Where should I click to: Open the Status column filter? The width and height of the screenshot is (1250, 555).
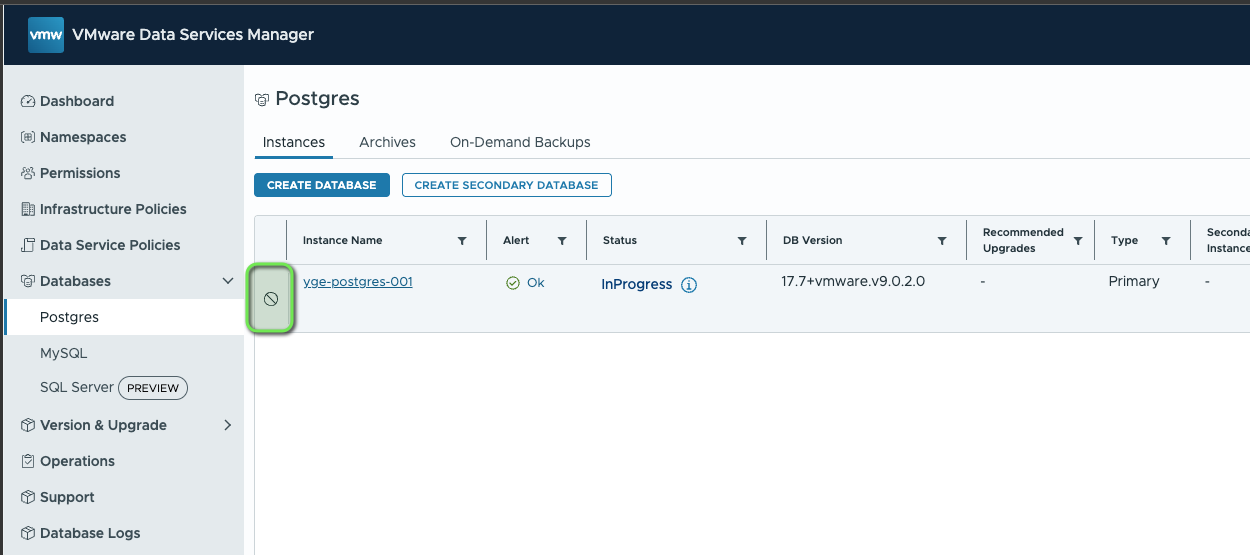(x=742, y=241)
